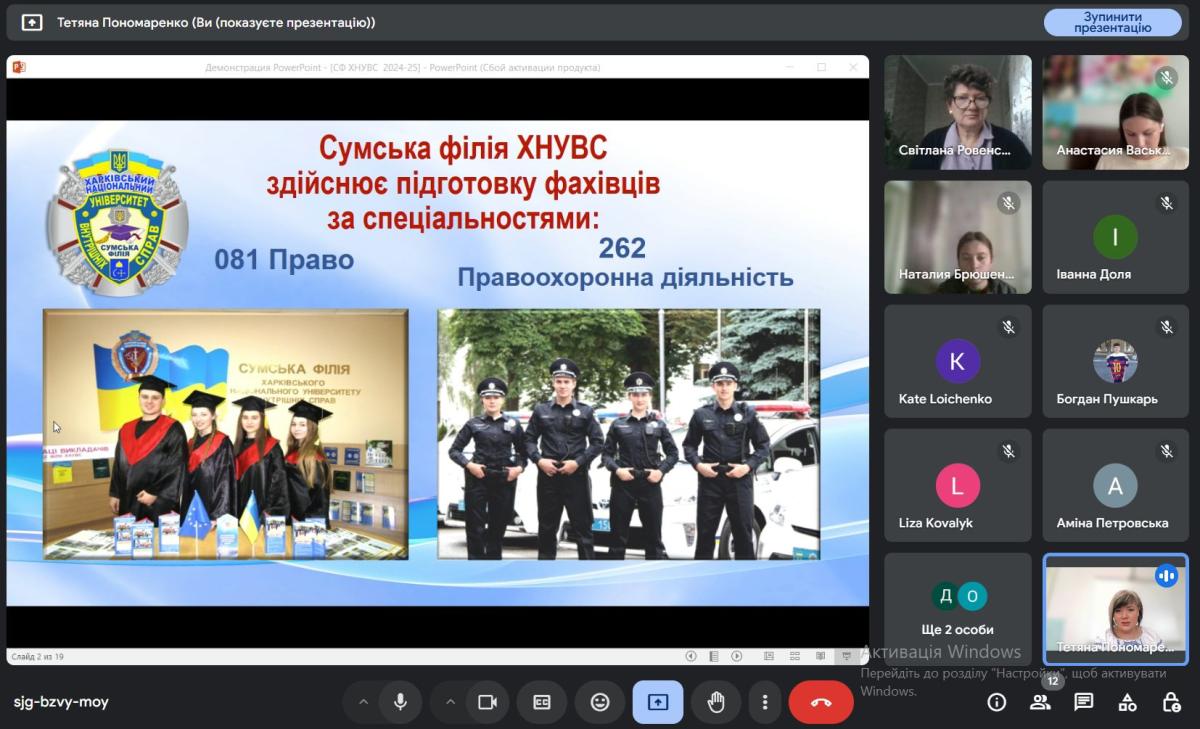Raise hand in the meeting
The image size is (1200, 729).
(x=716, y=702)
